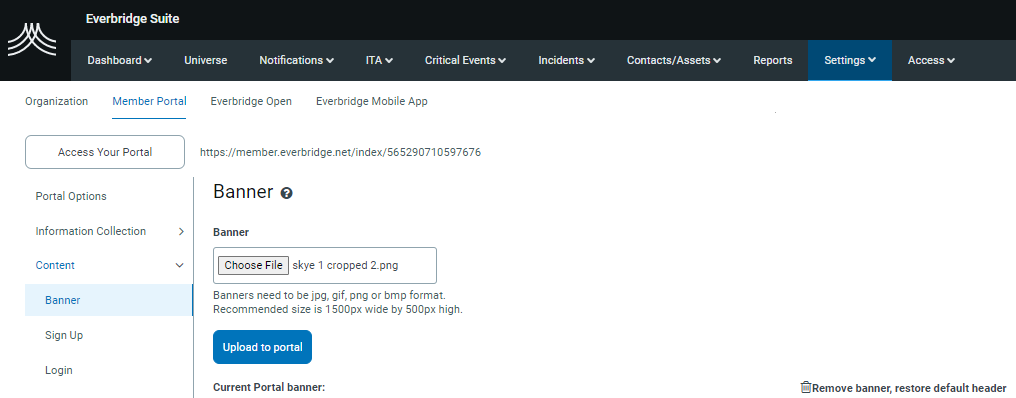Click the Choose File button
This screenshot has height=398, width=1016.
pos(253,265)
